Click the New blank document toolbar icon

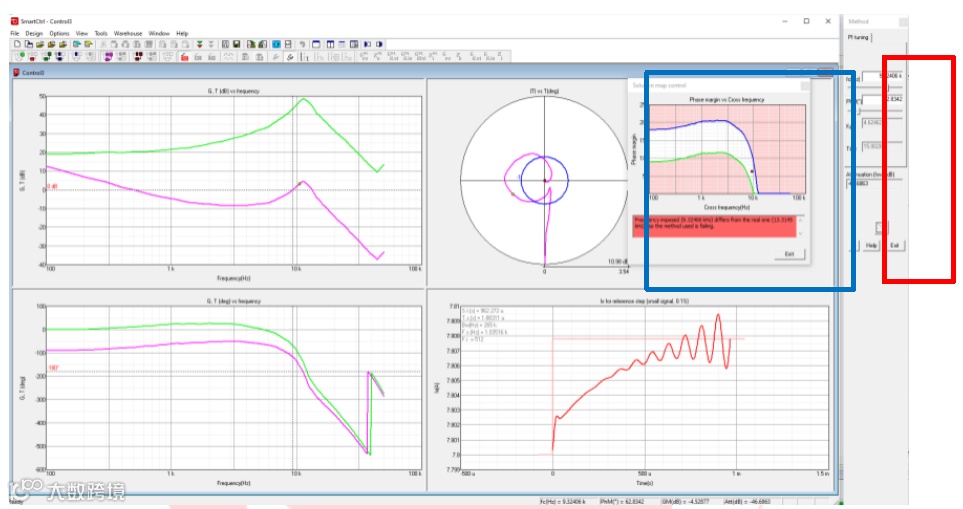pos(17,44)
